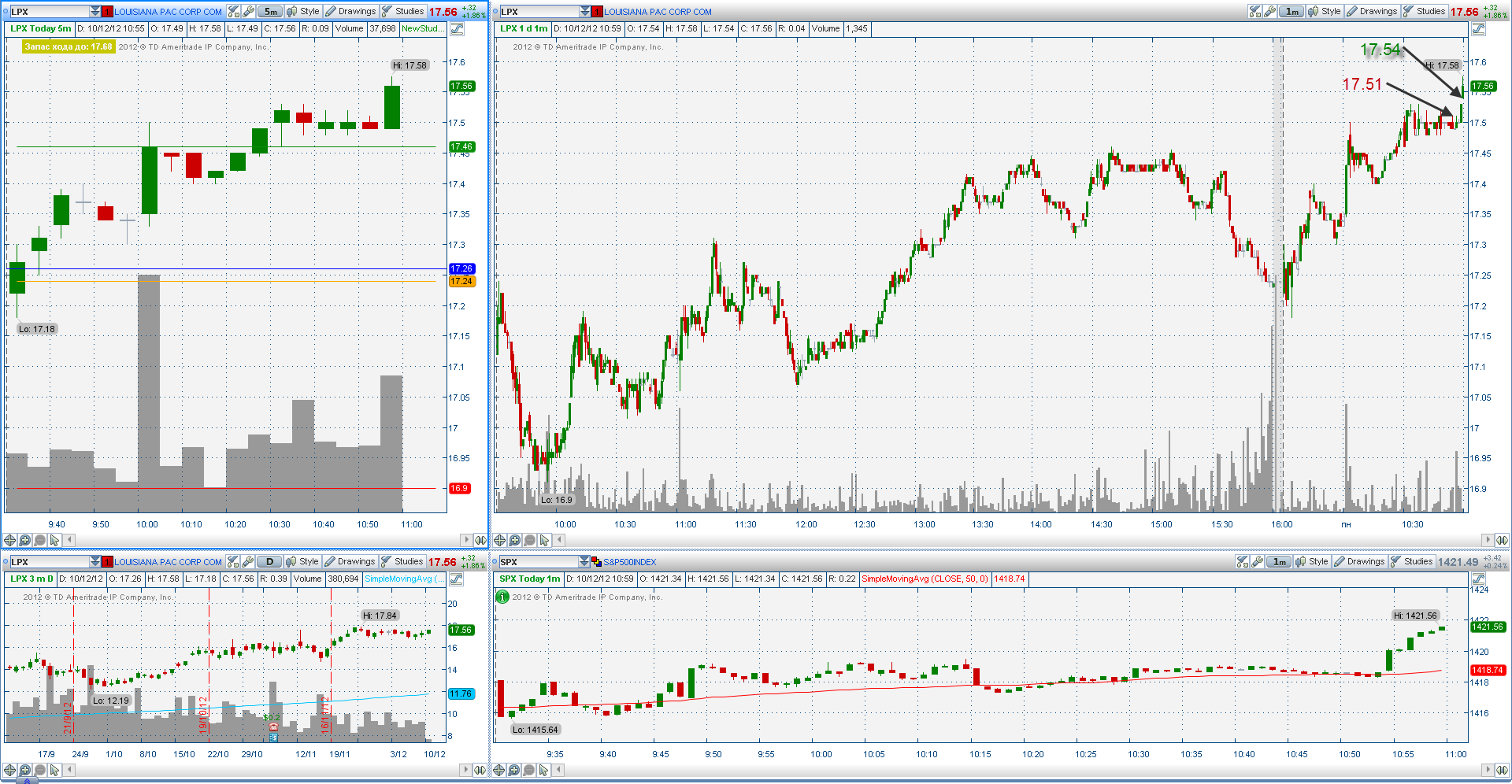Click the zoom-out magnifier below the LPX daily chart
The height and width of the screenshot is (784, 1512).
39,770
